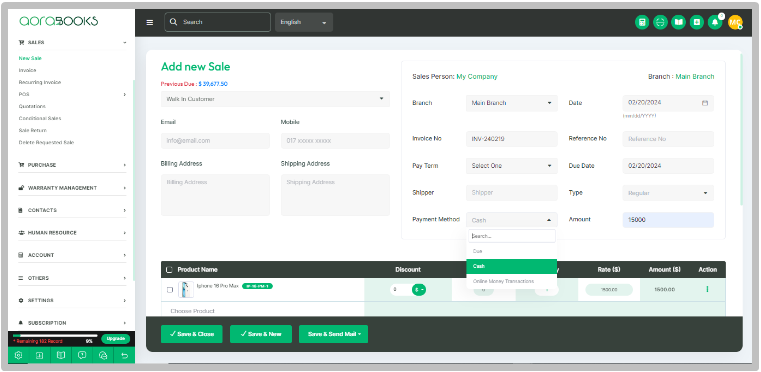This screenshot has height=372, width=761.
Task: Open the Branch Main Branch dropdown
Action: [512, 103]
